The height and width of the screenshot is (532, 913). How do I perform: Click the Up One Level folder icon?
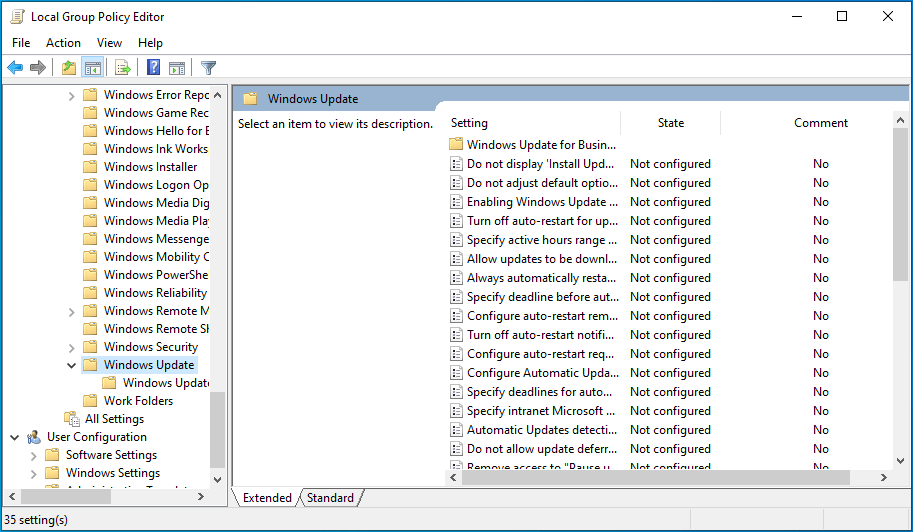[x=68, y=68]
